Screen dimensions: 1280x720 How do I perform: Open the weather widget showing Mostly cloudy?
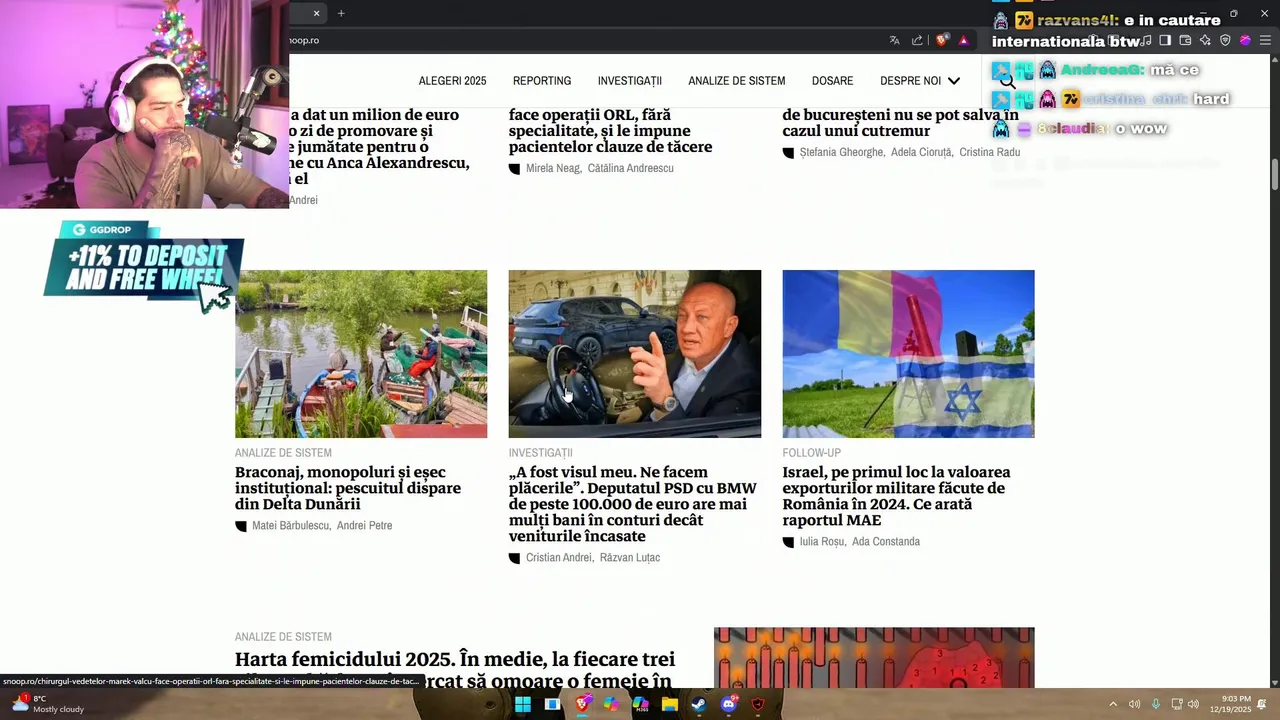(48, 704)
